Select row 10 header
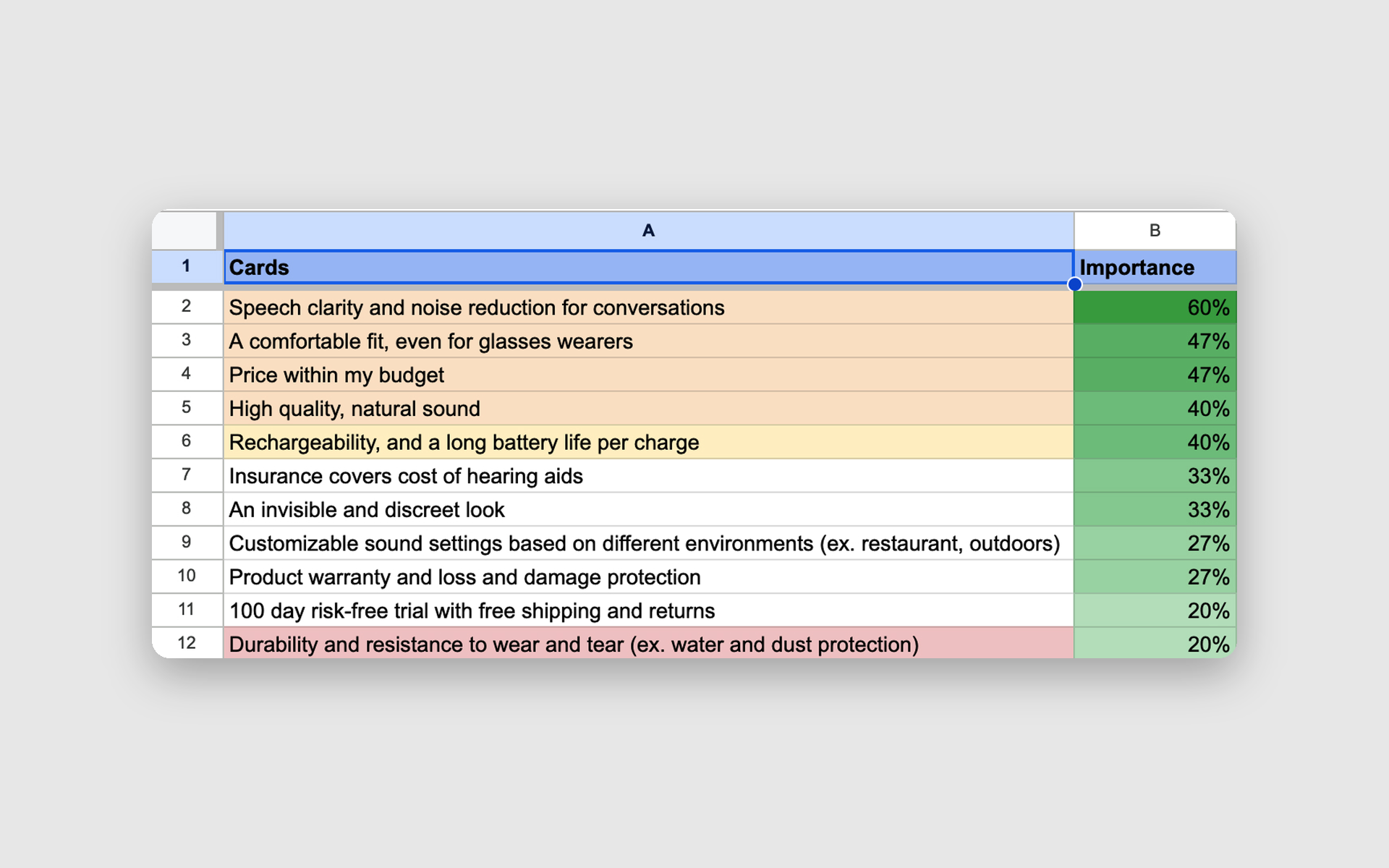Viewport: 1389px width, 868px height. (187, 576)
